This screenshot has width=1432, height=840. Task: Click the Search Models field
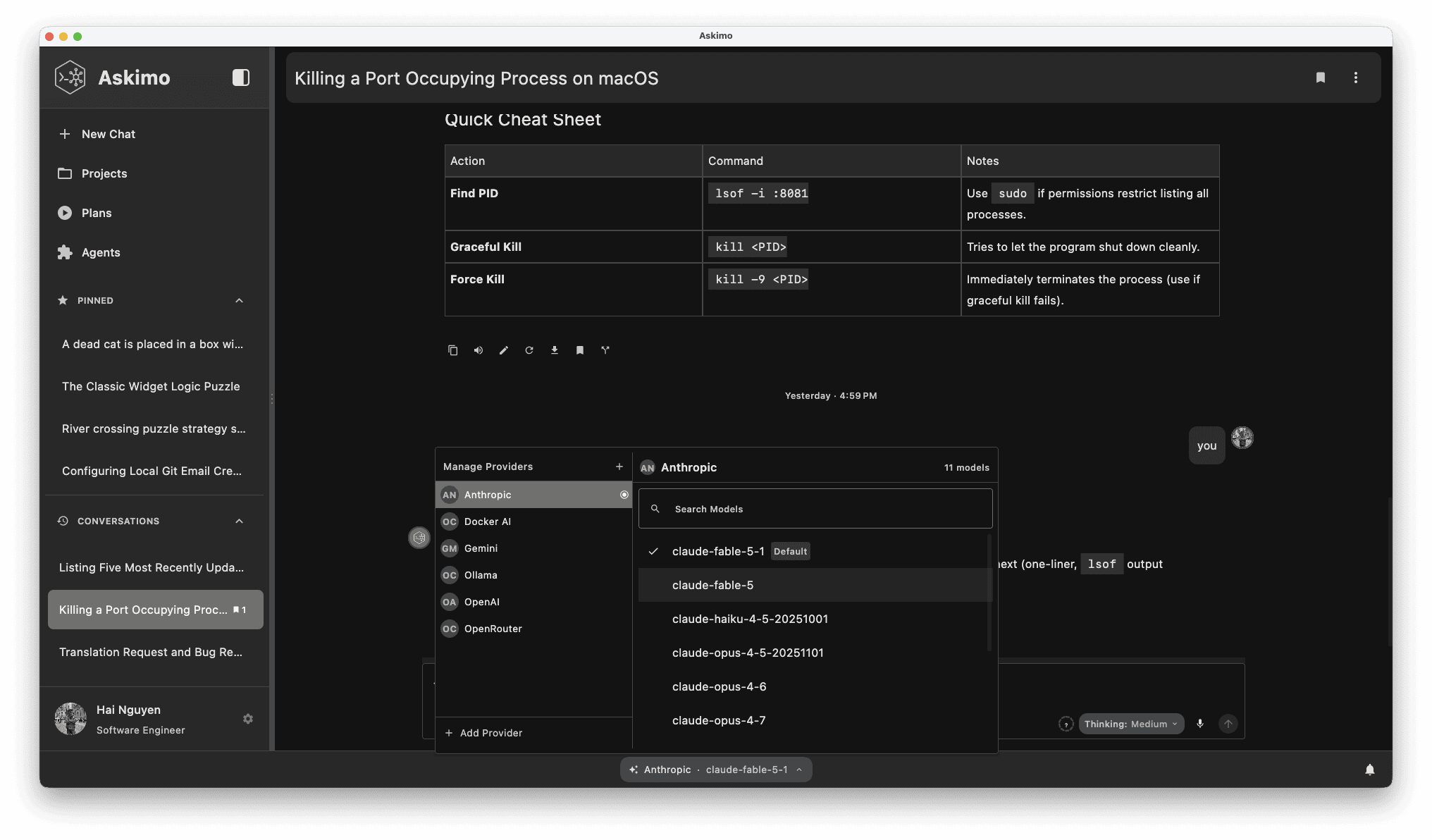(x=815, y=509)
